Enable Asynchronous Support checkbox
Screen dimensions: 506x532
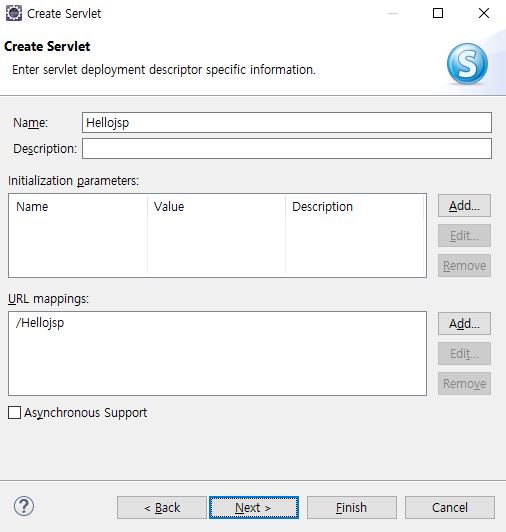click(14, 413)
